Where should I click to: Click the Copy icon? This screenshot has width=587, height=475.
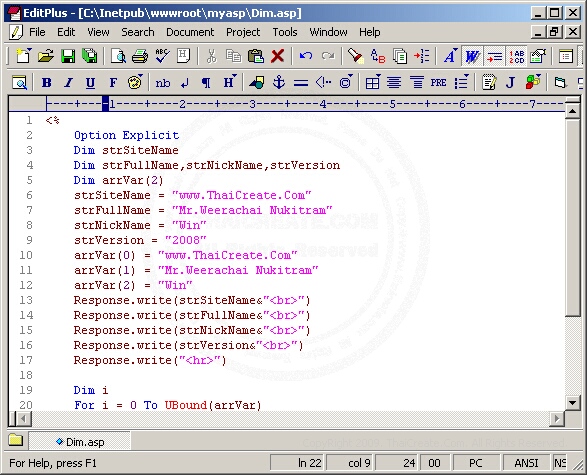[x=234, y=57]
